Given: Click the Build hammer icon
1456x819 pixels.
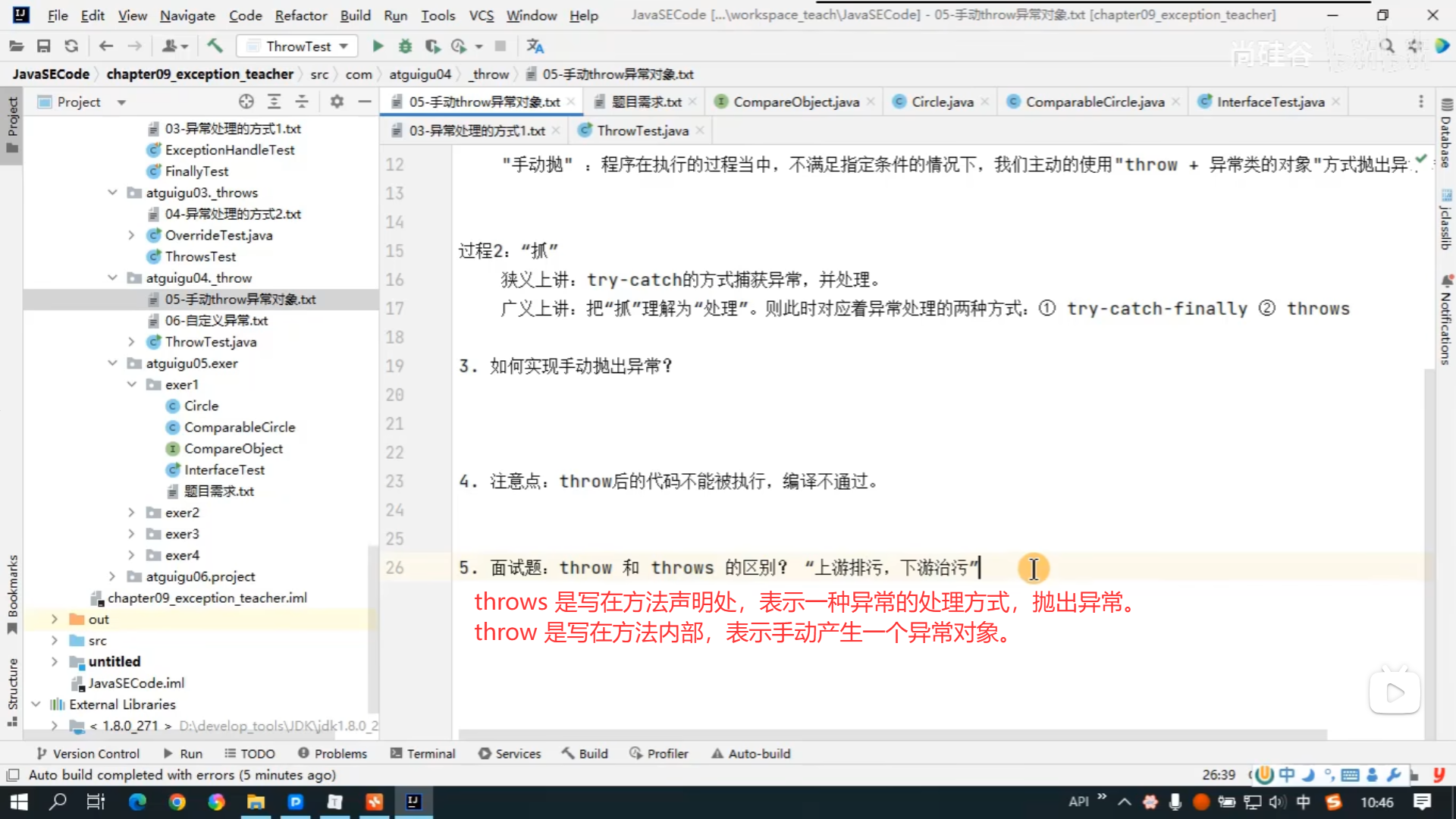Looking at the screenshot, I should (x=215, y=46).
